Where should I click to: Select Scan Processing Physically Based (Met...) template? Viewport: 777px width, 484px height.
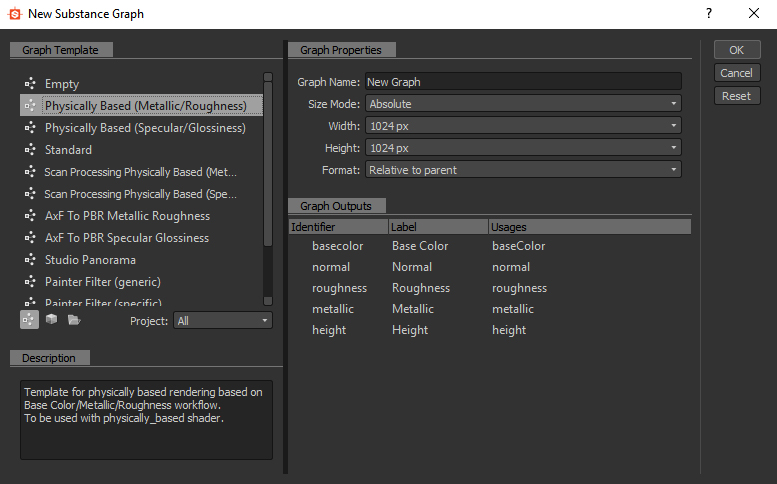coord(140,172)
